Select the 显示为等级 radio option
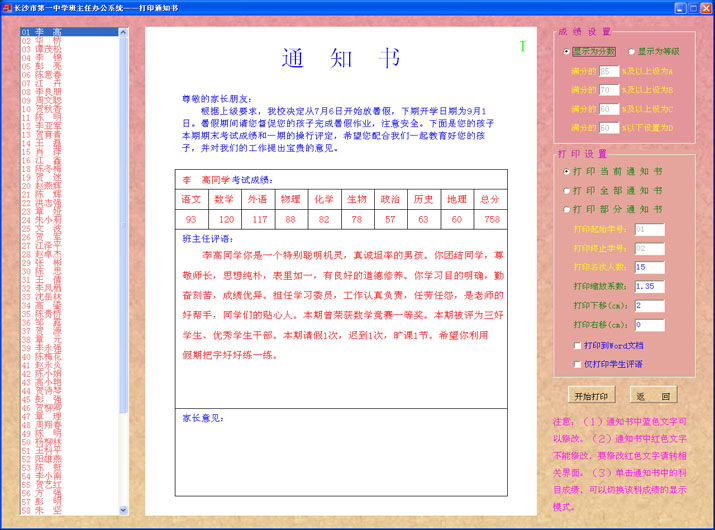 632,52
